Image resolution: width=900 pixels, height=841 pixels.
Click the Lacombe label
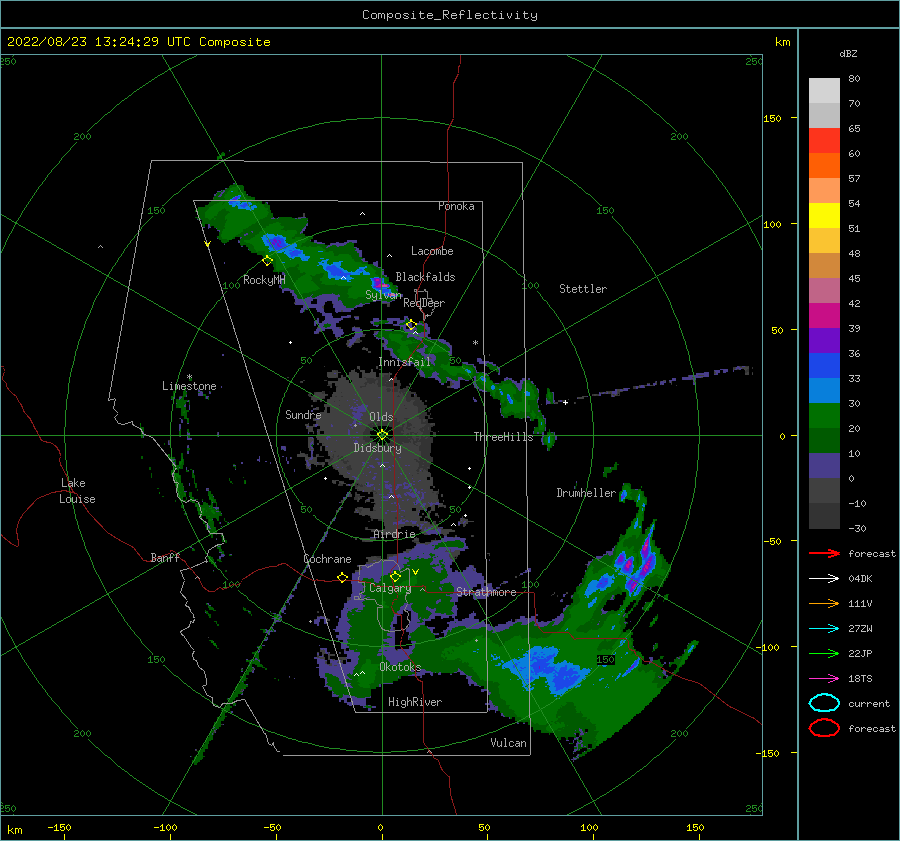coord(432,251)
